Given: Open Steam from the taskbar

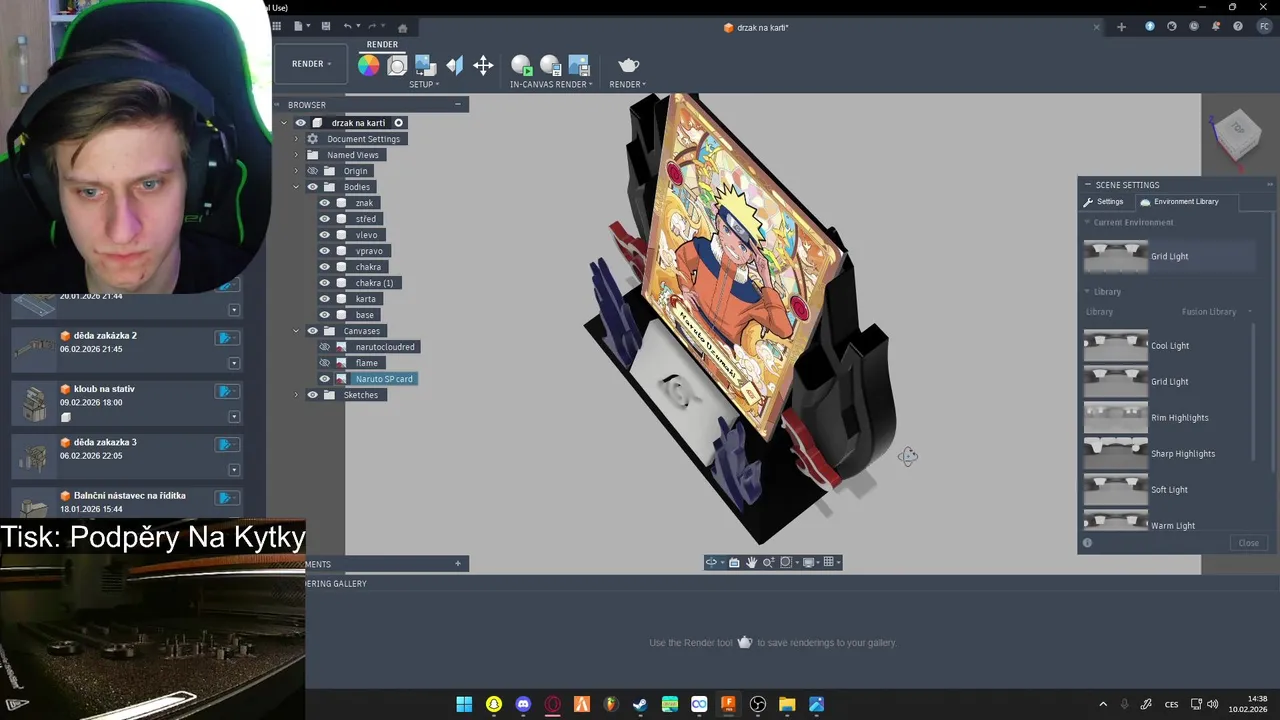Looking at the screenshot, I should (640, 704).
